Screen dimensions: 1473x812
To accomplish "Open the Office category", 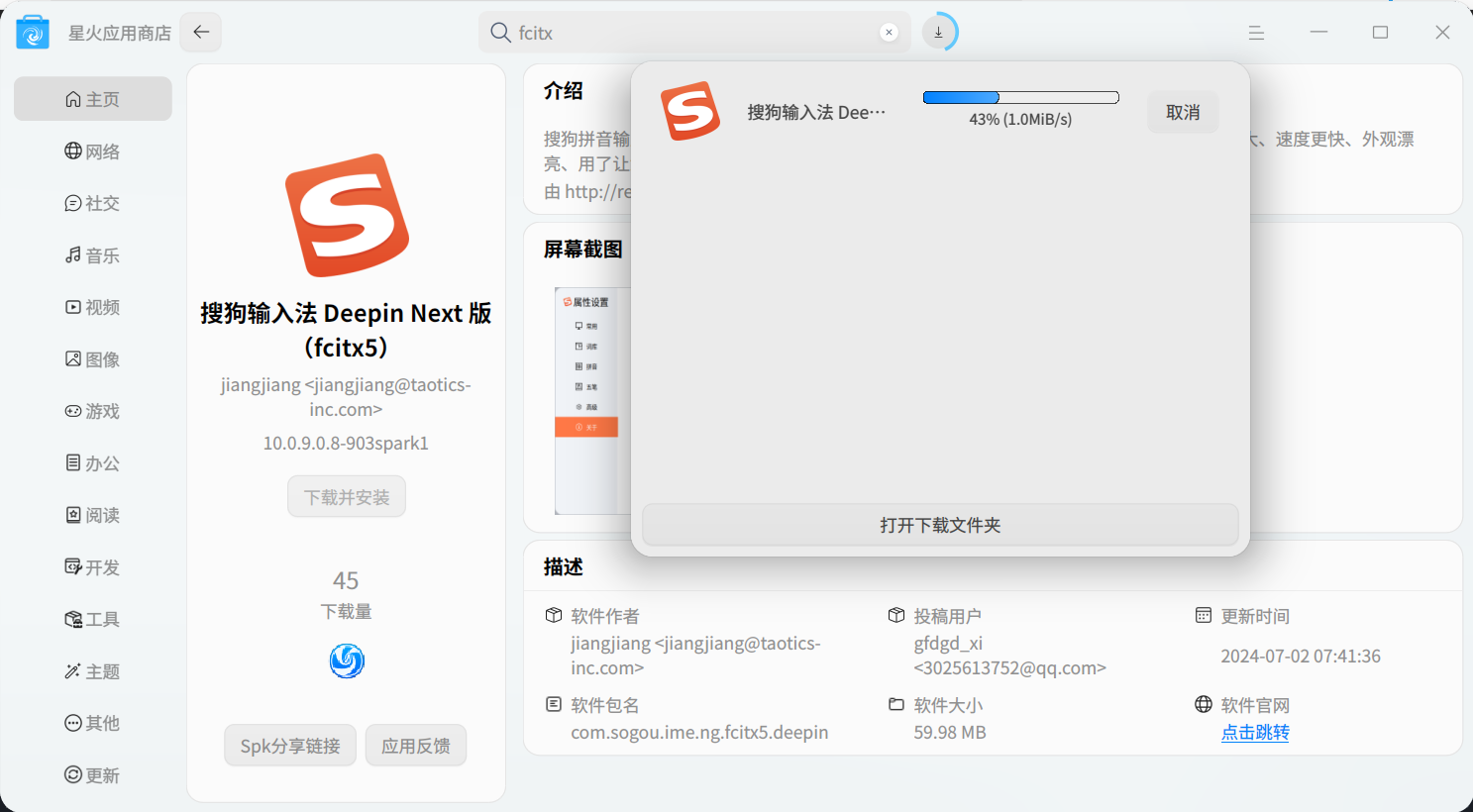I will [93, 463].
